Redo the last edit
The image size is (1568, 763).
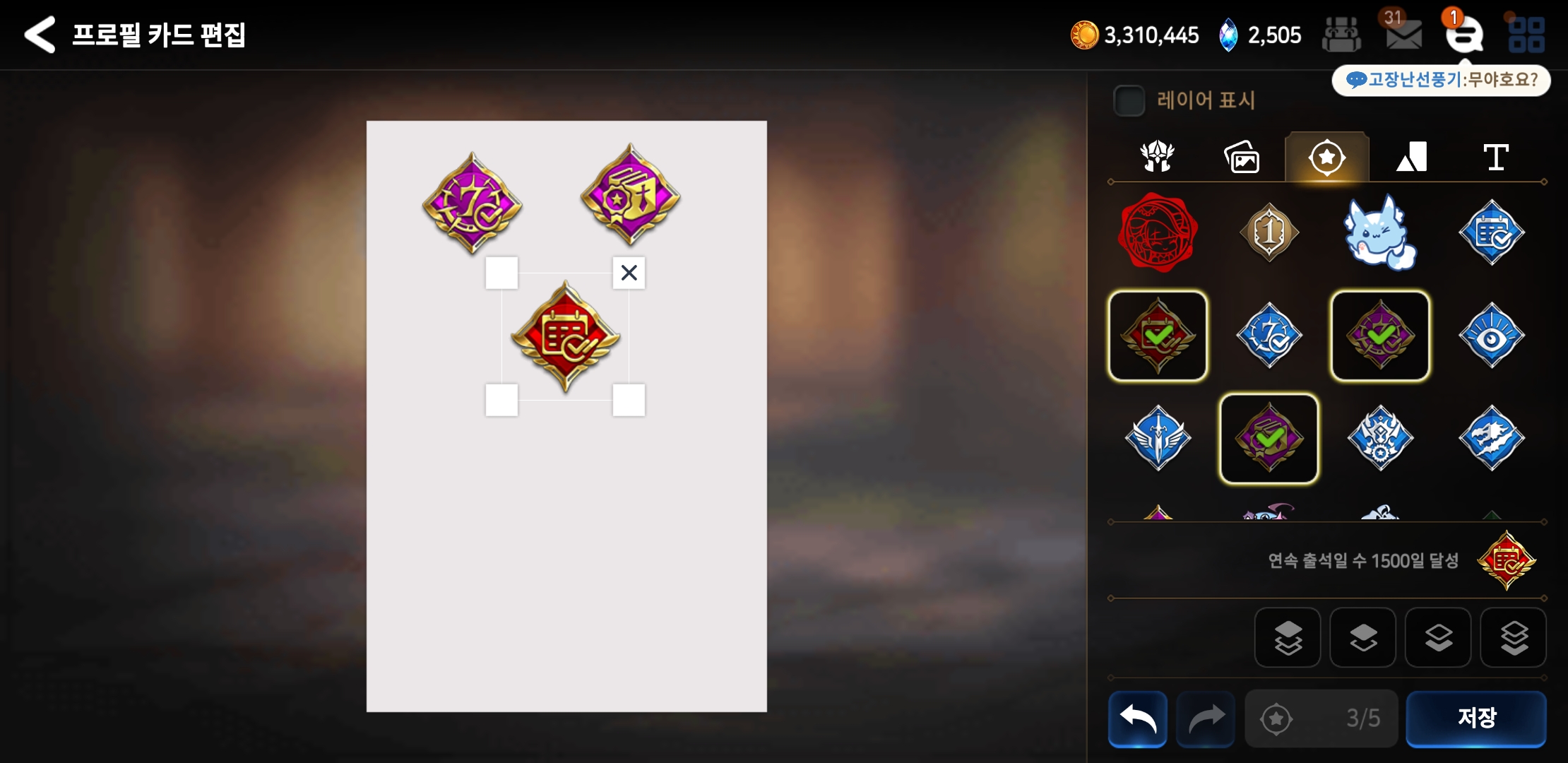click(x=1206, y=718)
